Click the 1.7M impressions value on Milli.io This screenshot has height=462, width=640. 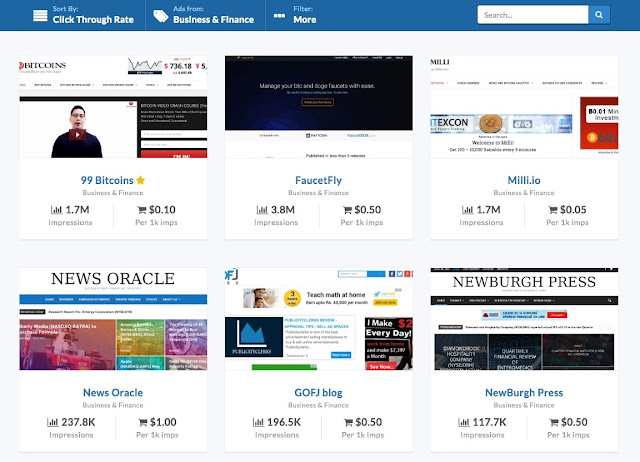coord(489,210)
